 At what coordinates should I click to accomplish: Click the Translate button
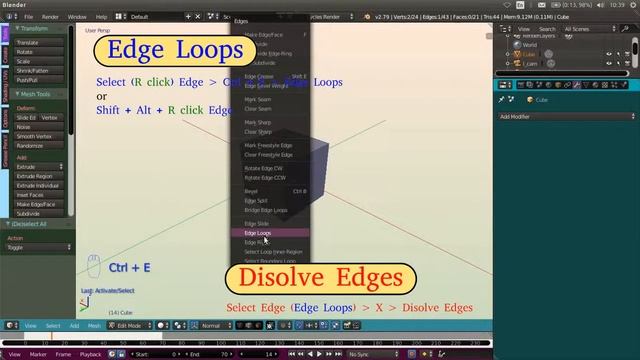[x=39, y=42]
